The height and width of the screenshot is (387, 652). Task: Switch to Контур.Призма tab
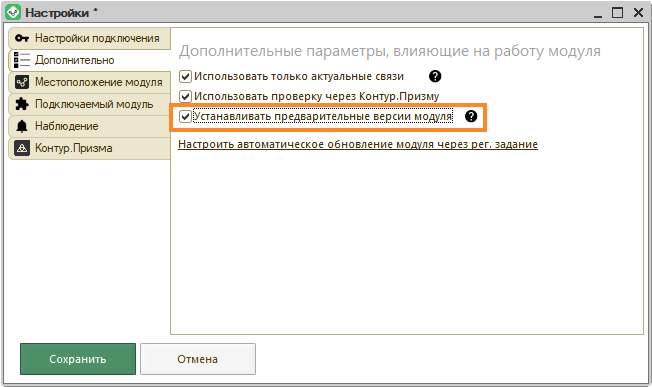click(x=89, y=148)
